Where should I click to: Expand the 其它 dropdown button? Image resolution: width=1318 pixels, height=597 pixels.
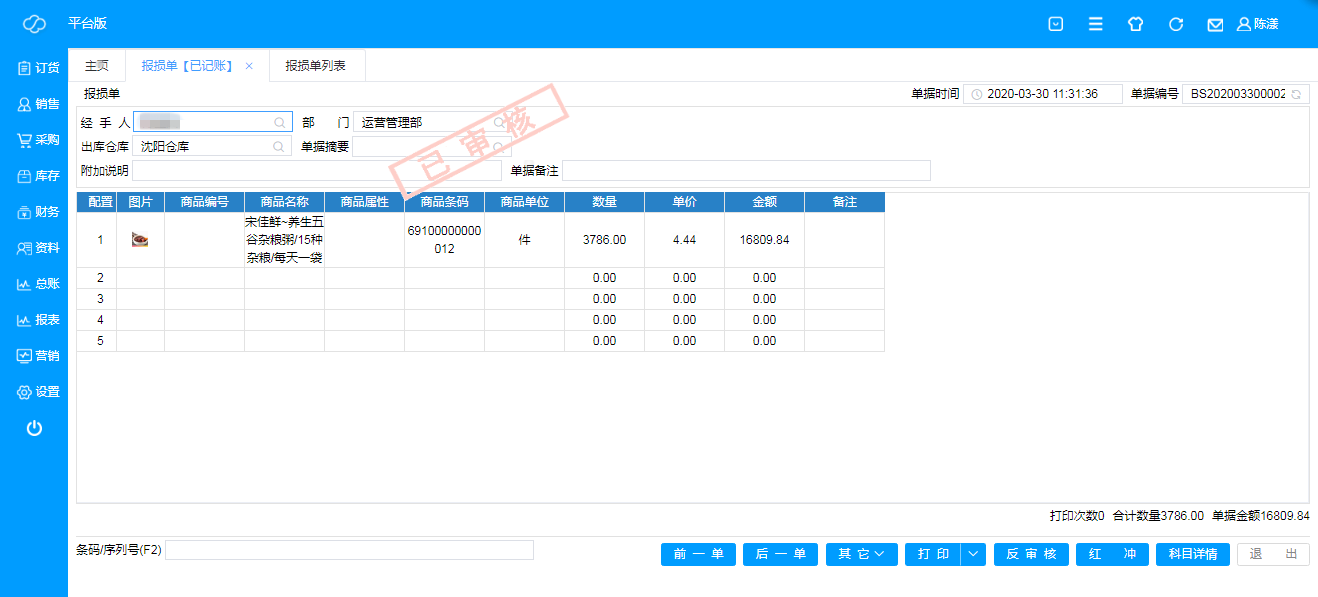[x=862, y=554]
